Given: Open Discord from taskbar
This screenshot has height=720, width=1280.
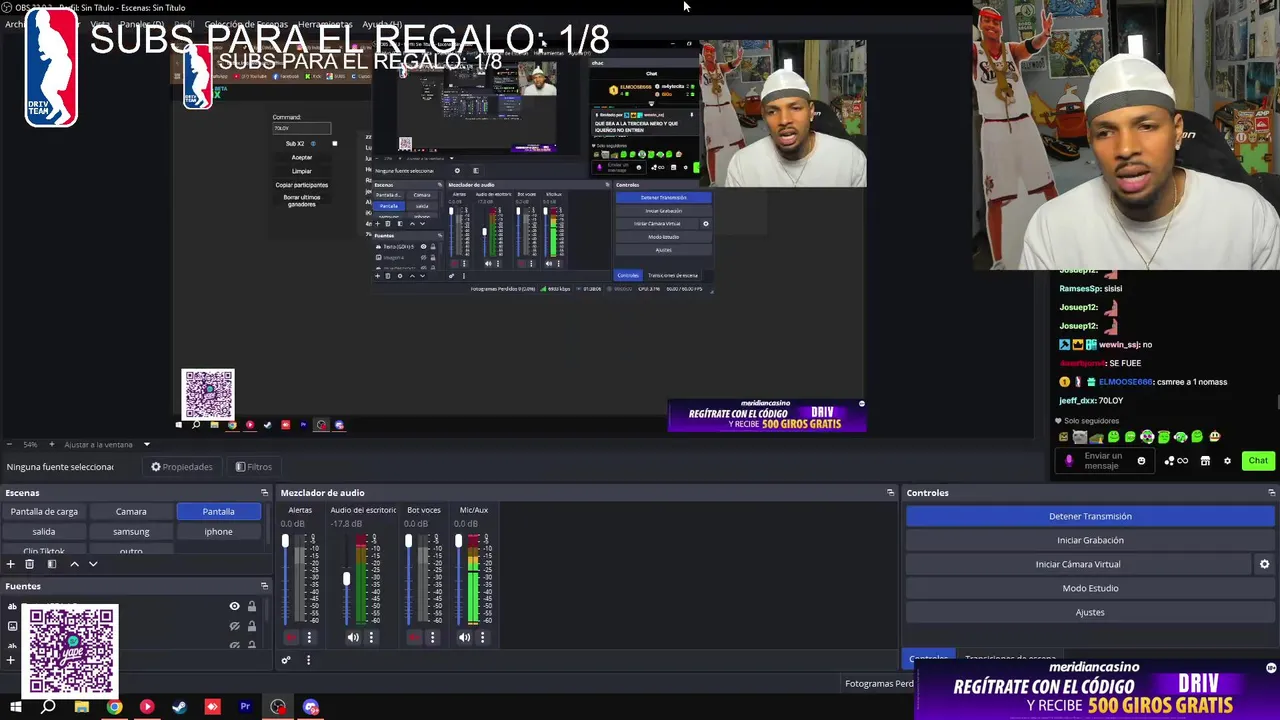Looking at the screenshot, I should [311, 707].
